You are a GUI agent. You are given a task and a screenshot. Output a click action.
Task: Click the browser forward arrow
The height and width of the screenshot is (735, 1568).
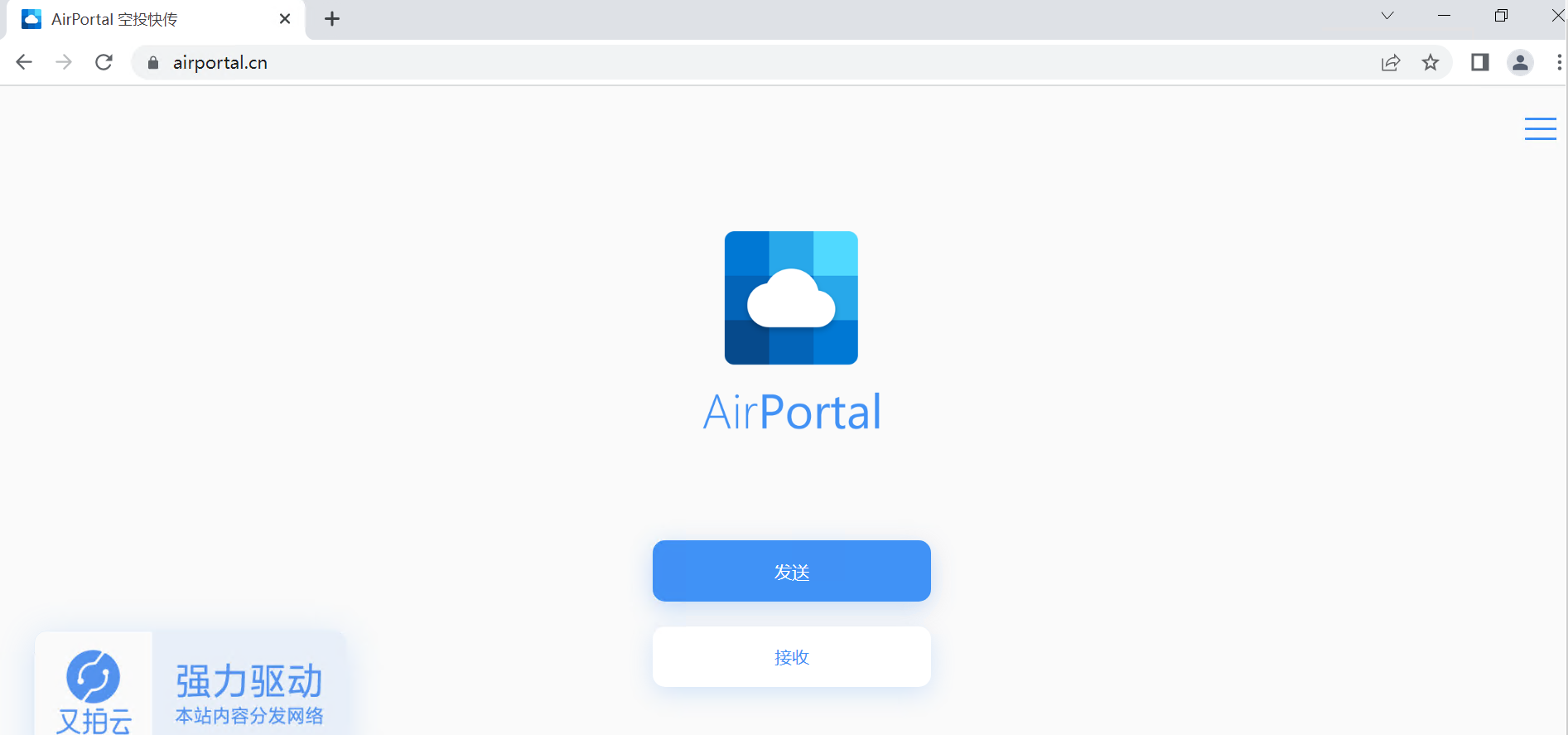(x=64, y=62)
